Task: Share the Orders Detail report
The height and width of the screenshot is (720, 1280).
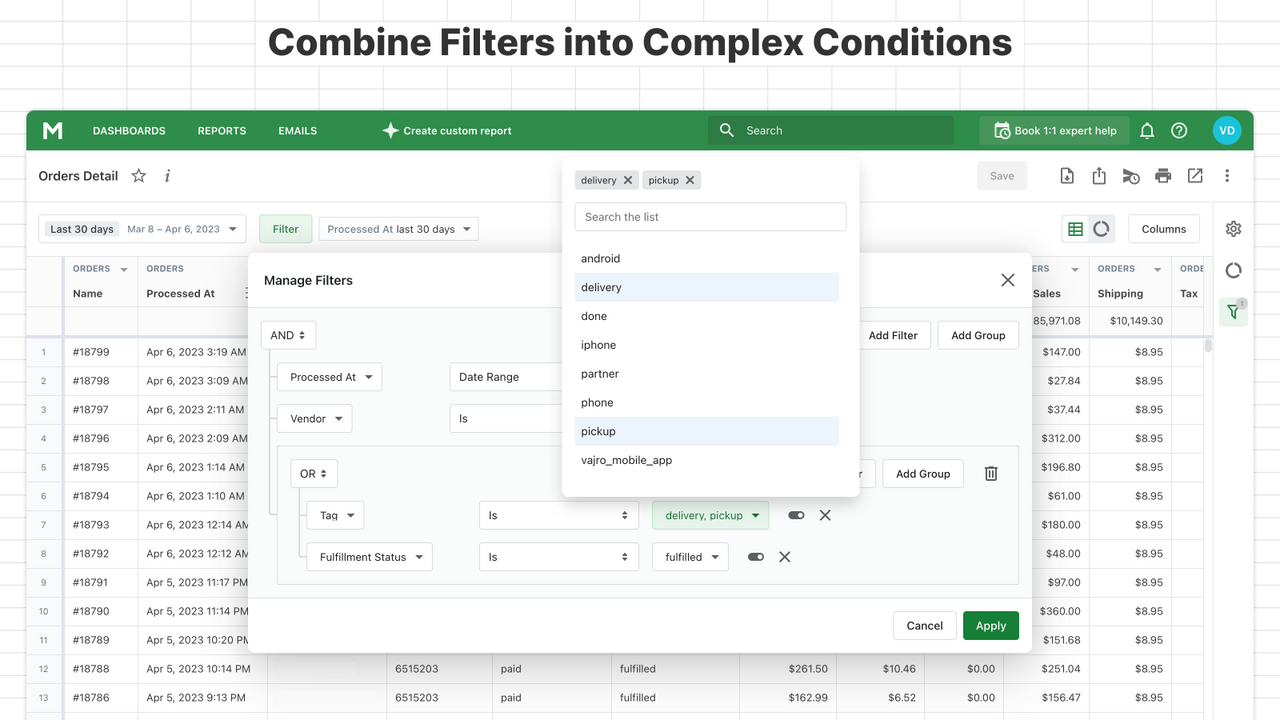Action: (x=1099, y=175)
